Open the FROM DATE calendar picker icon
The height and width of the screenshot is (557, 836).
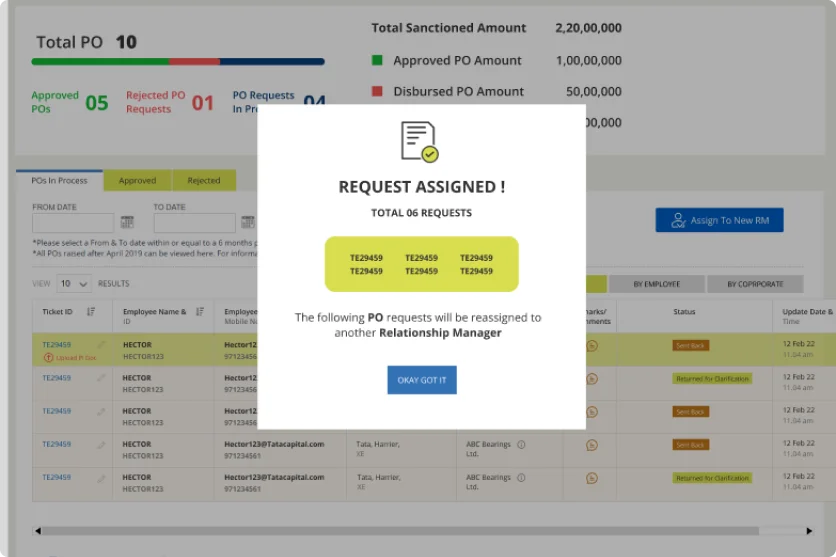click(x=127, y=222)
